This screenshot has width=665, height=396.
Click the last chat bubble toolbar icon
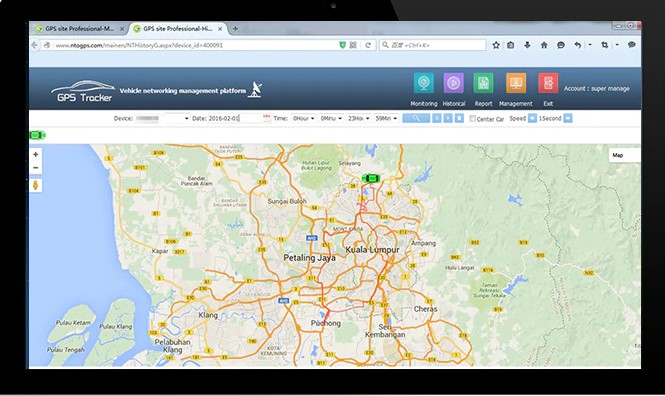pos(631,45)
